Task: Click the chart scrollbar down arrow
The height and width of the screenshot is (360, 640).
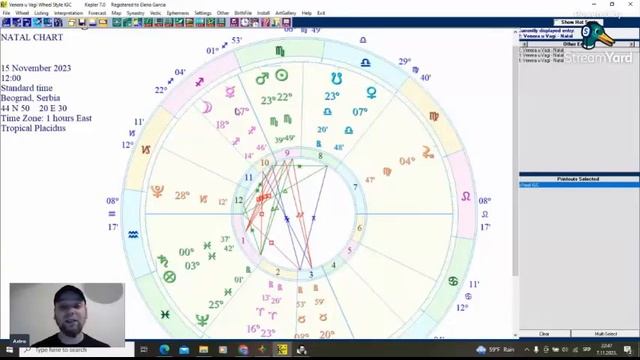Action: point(515,335)
